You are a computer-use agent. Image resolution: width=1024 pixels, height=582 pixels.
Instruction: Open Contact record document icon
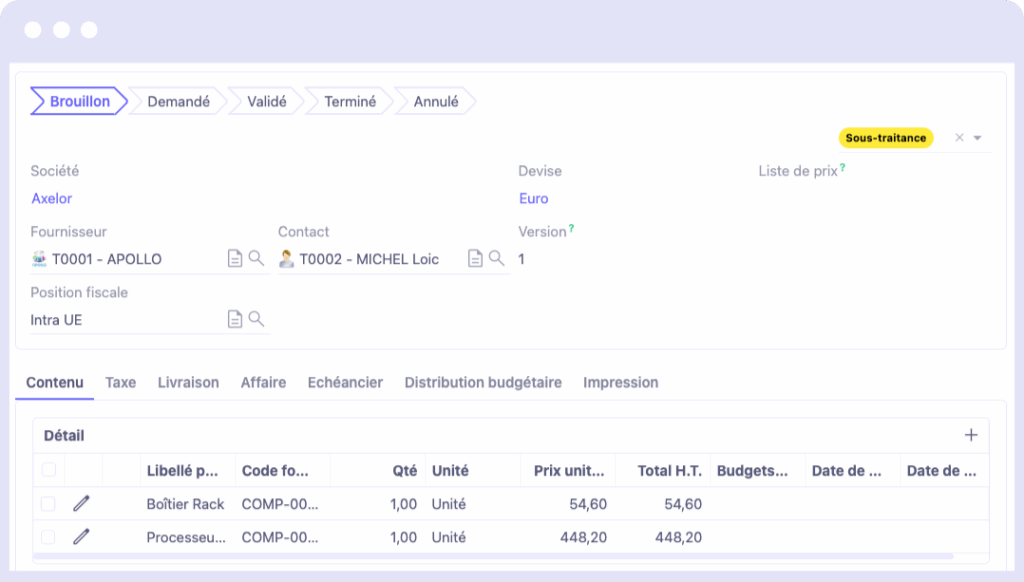click(x=475, y=259)
